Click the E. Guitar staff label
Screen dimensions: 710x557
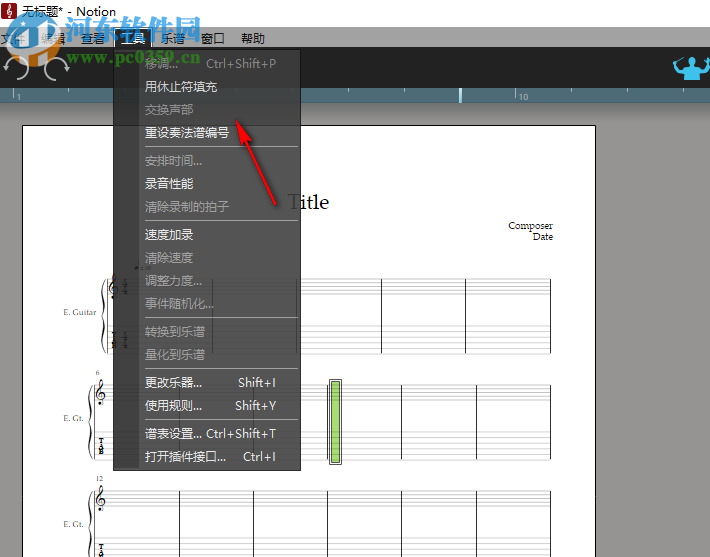point(80,312)
